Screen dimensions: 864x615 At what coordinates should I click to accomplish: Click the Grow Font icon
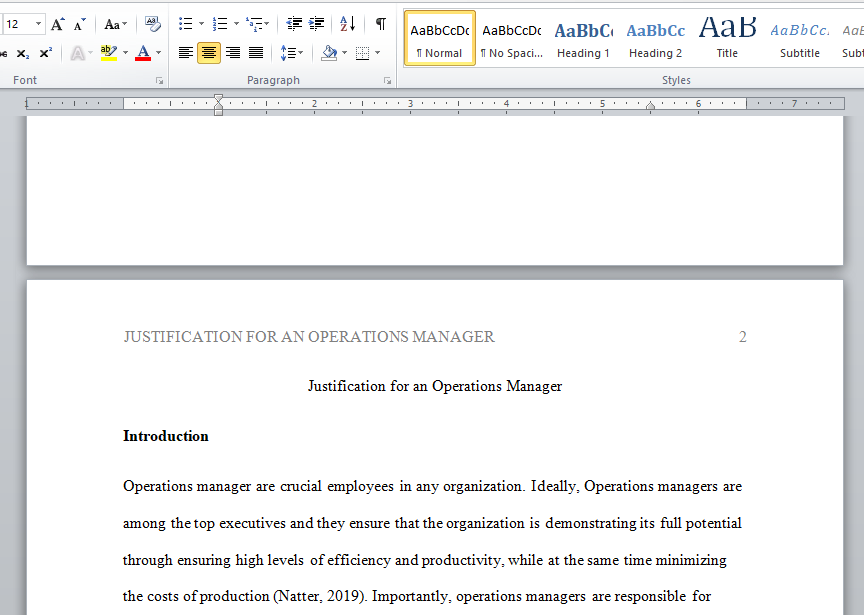[x=57, y=24]
